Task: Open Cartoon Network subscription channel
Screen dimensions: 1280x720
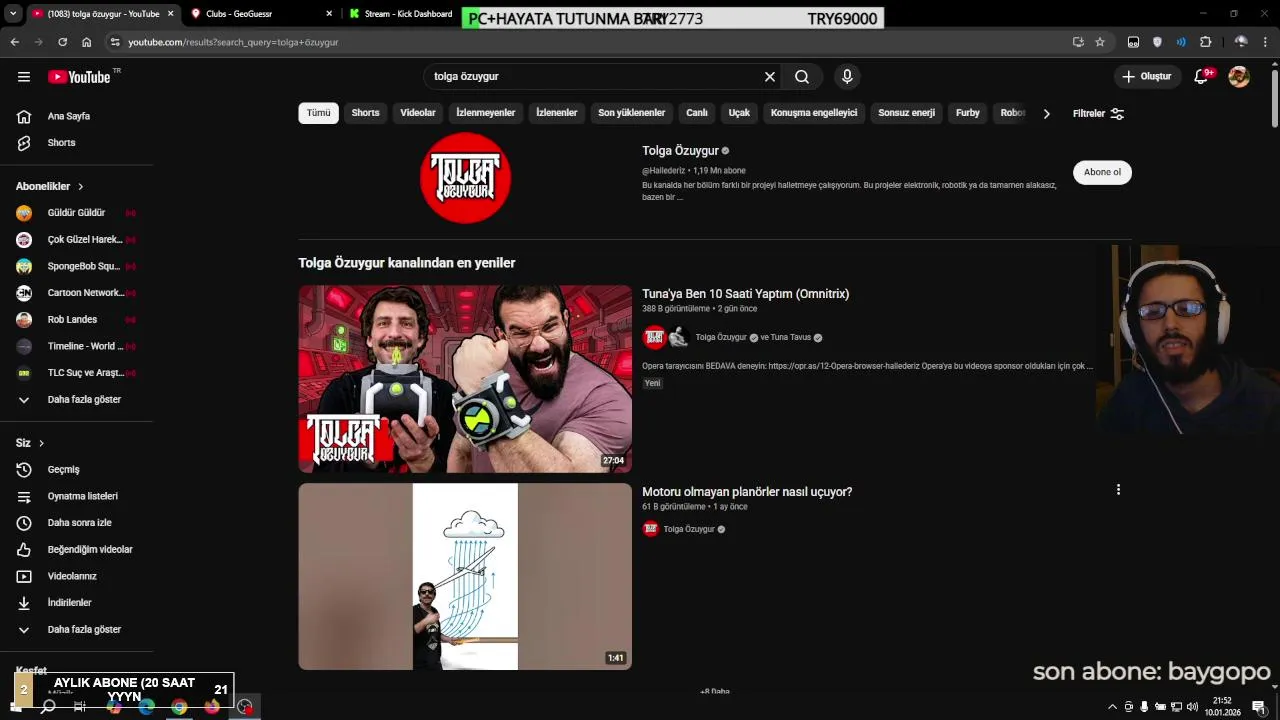Action: pos(76,293)
